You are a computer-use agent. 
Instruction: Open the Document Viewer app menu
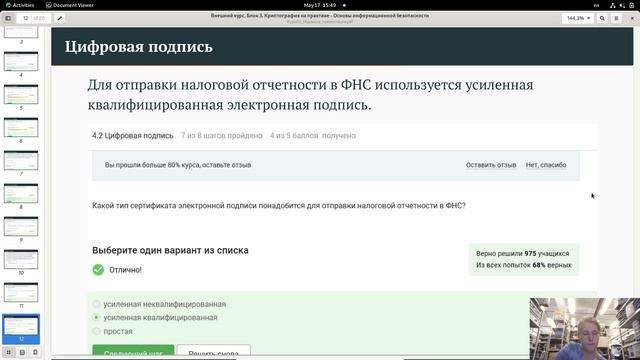coord(70,5)
